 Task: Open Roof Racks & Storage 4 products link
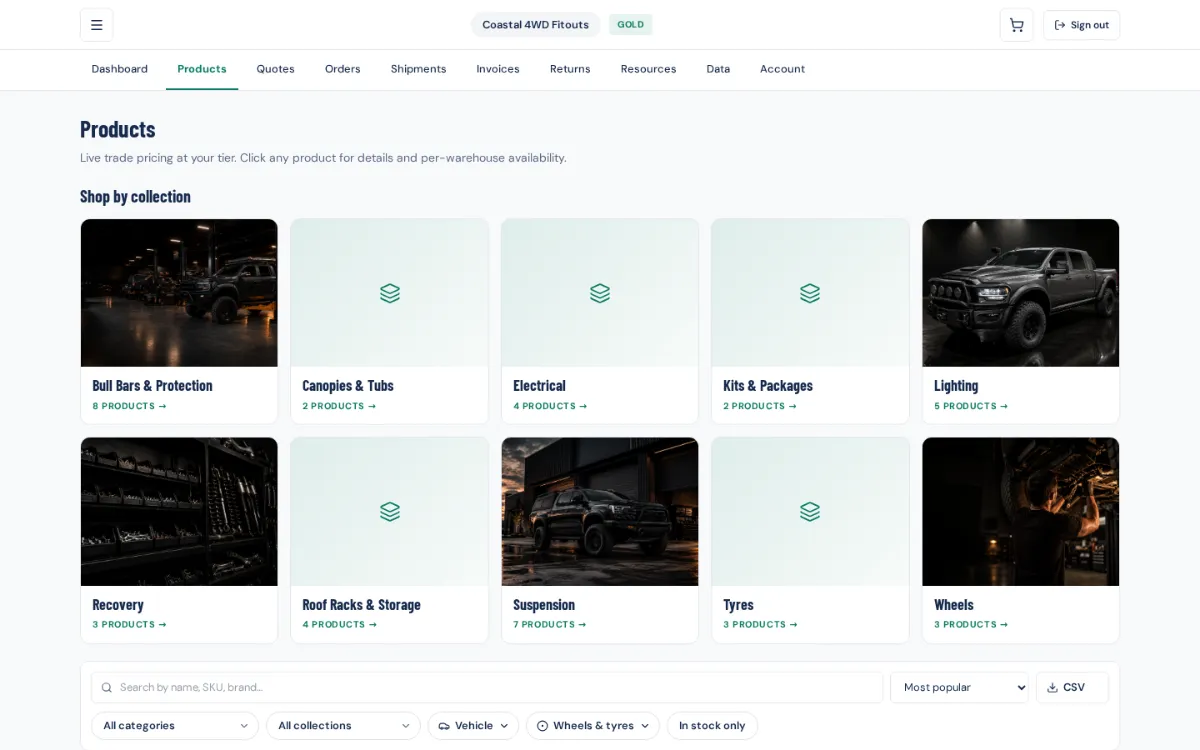point(340,624)
